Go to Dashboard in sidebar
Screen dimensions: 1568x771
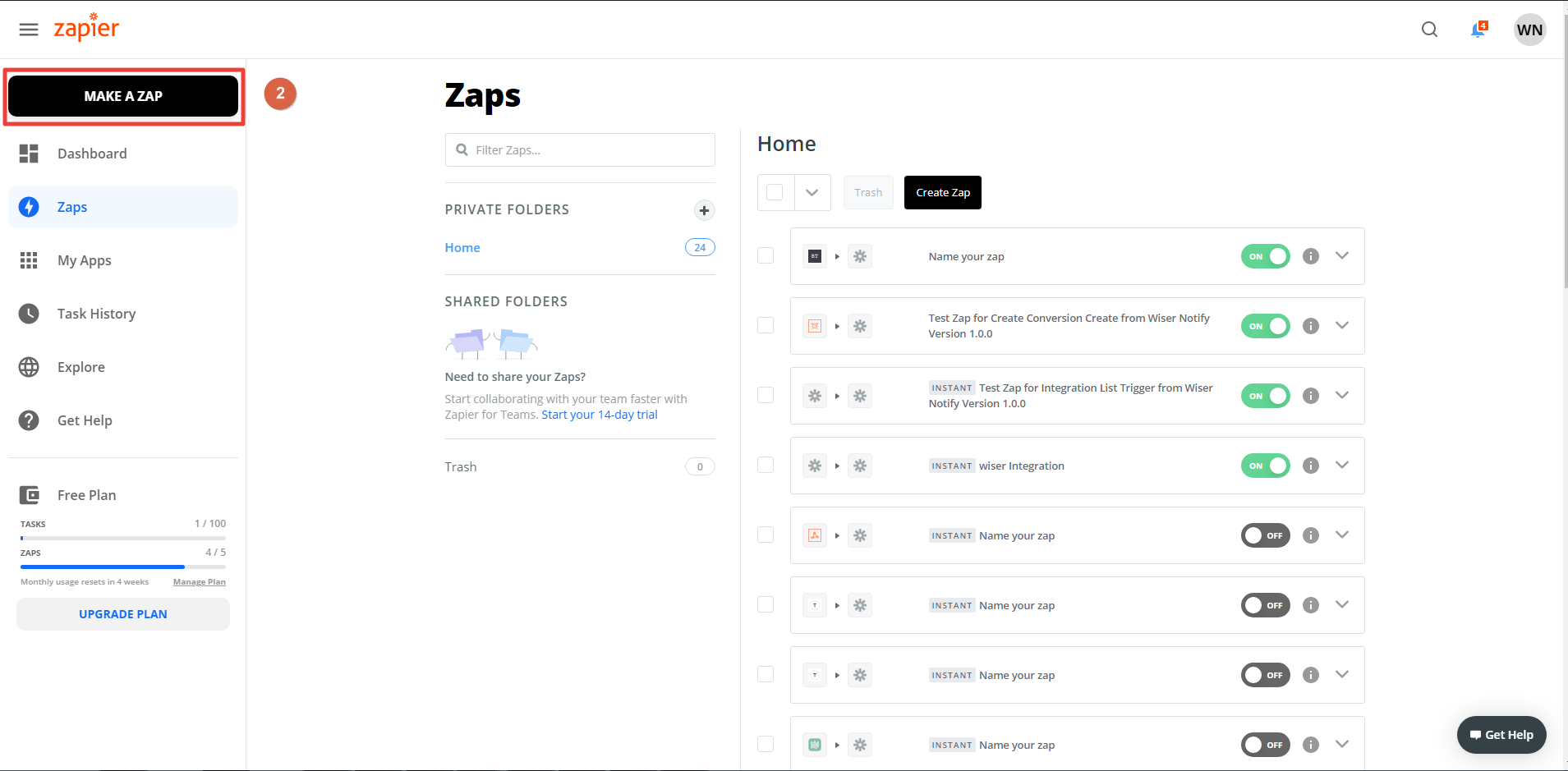(x=123, y=154)
